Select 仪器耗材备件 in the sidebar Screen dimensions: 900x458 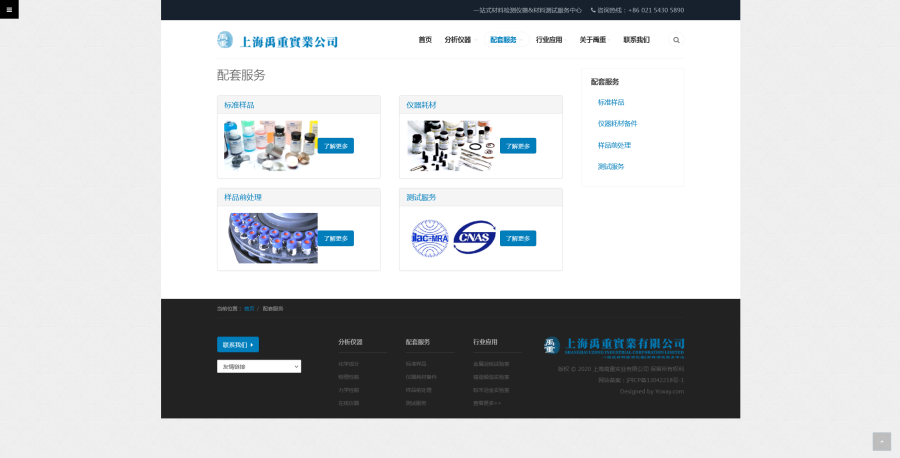point(617,124)
